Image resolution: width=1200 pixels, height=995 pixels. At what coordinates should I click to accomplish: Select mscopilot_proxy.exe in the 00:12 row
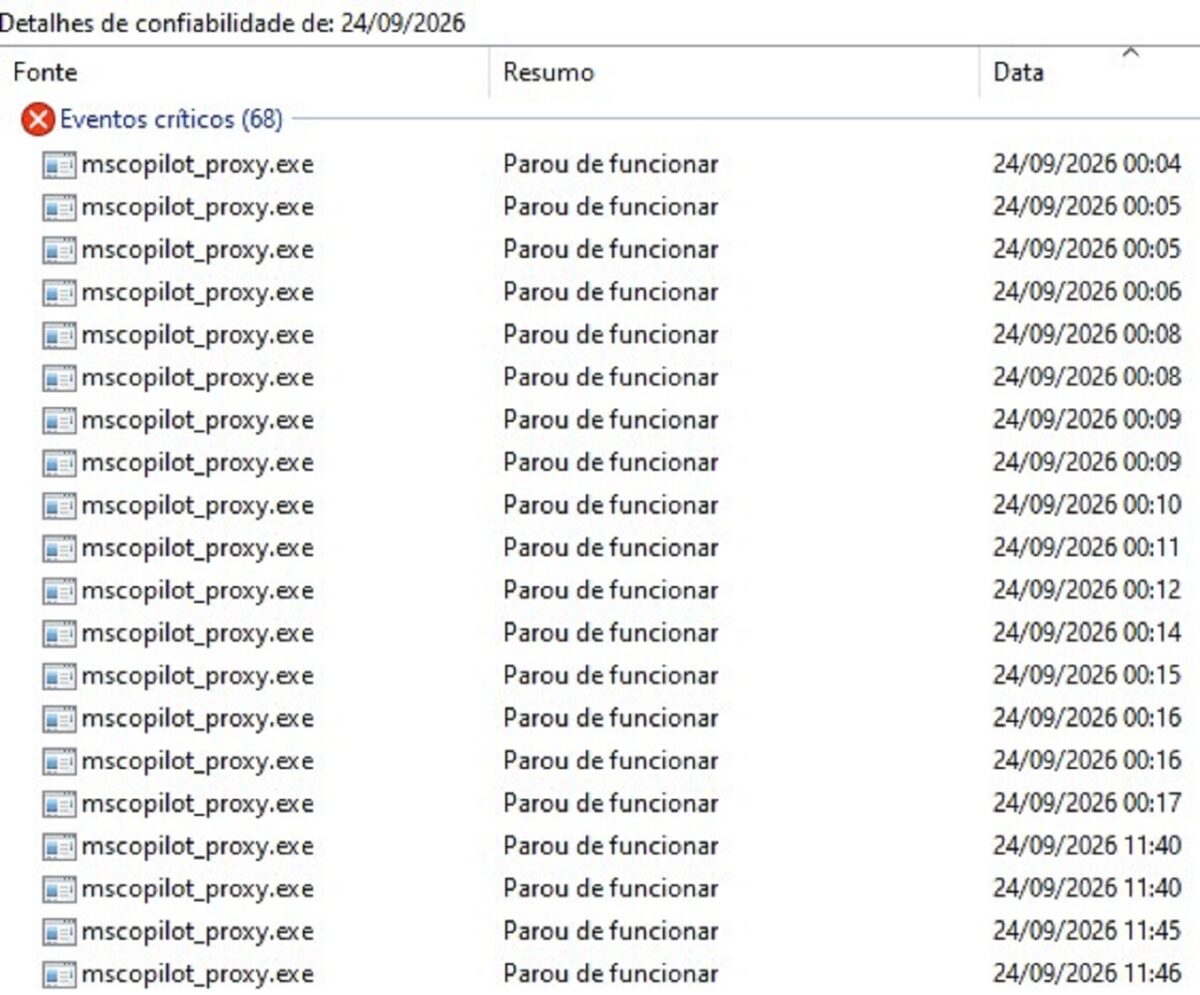pyautogui.click(x=197, y=590)
